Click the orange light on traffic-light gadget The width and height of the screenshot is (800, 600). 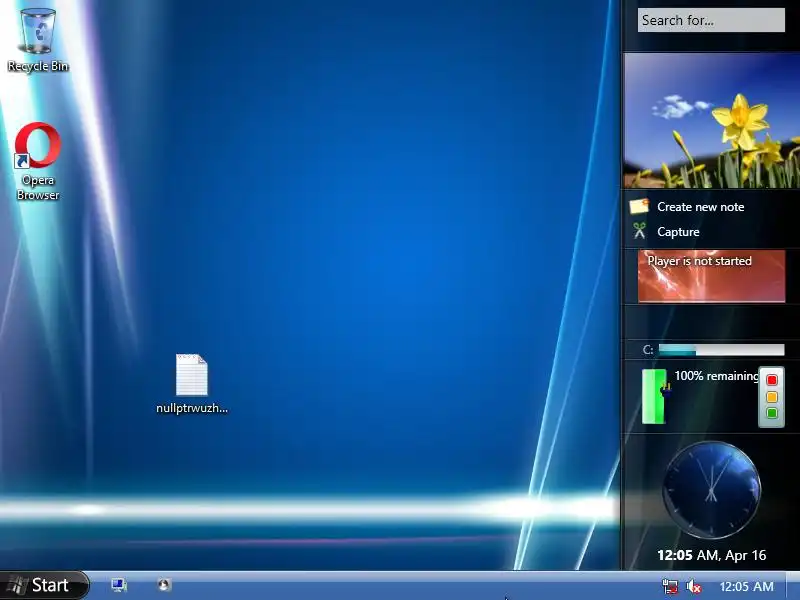click(x=772, y=396)
